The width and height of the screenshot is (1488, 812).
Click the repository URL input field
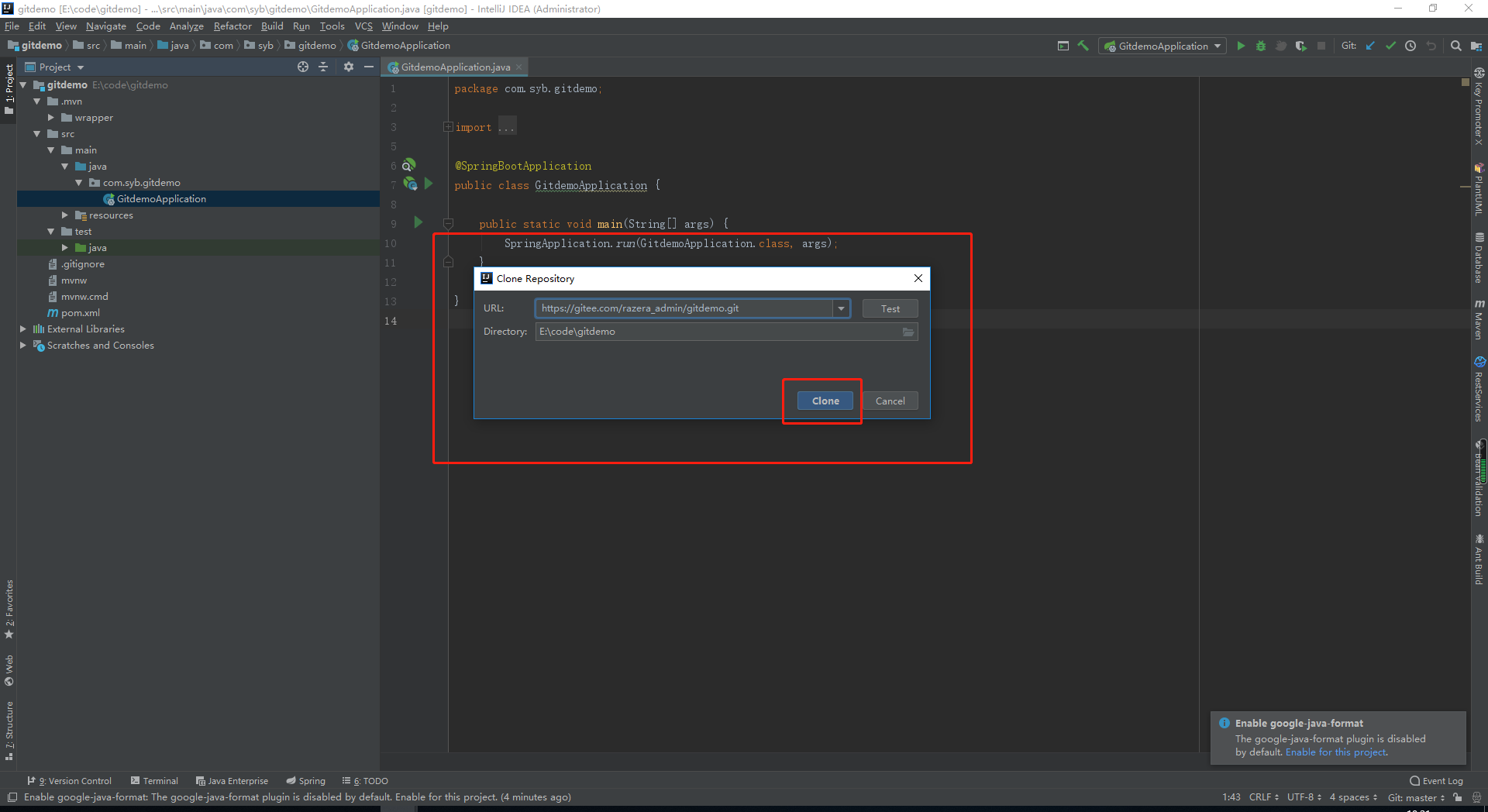coord(684,308)
